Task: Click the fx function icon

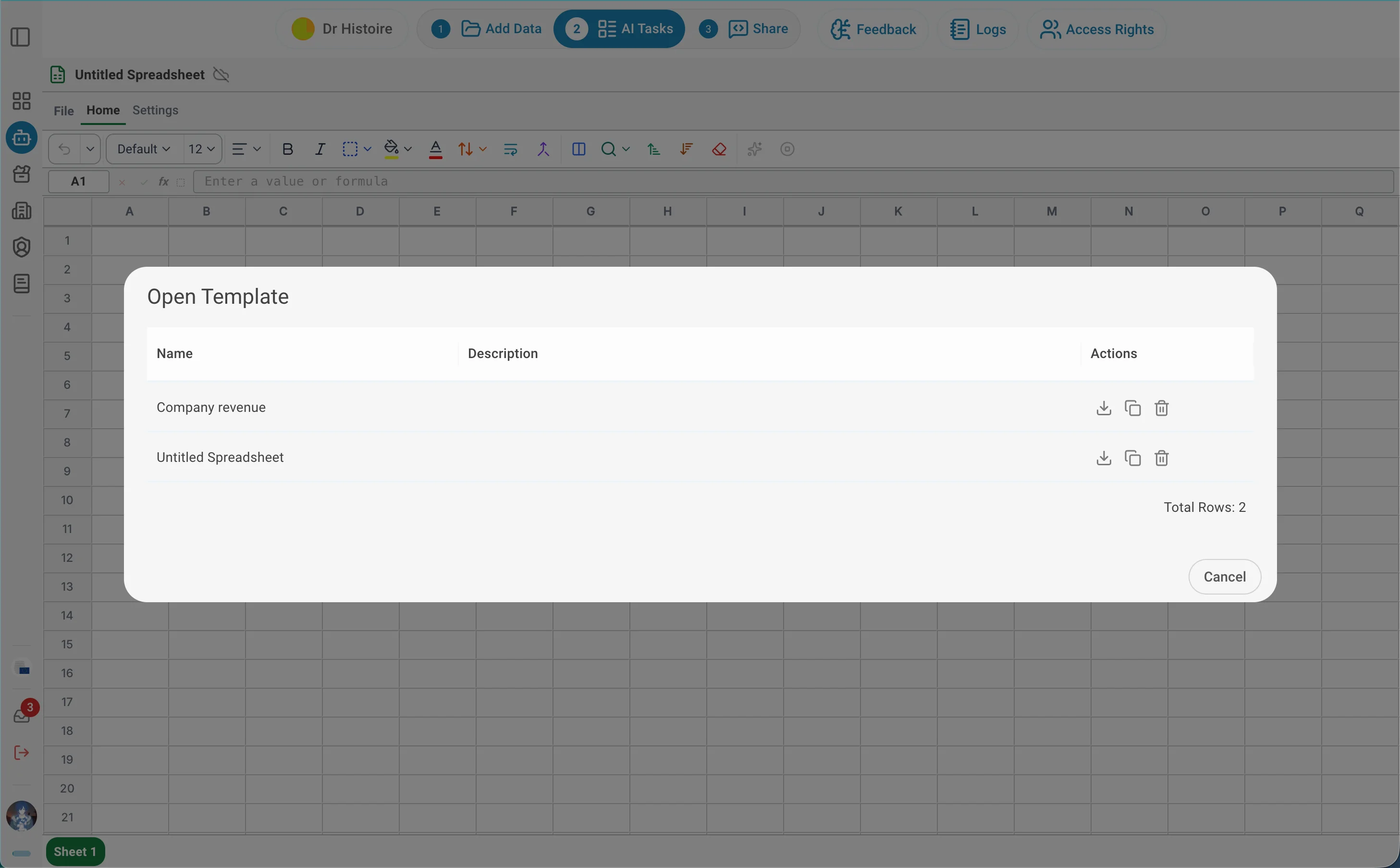Action: (x=163, y=181)
